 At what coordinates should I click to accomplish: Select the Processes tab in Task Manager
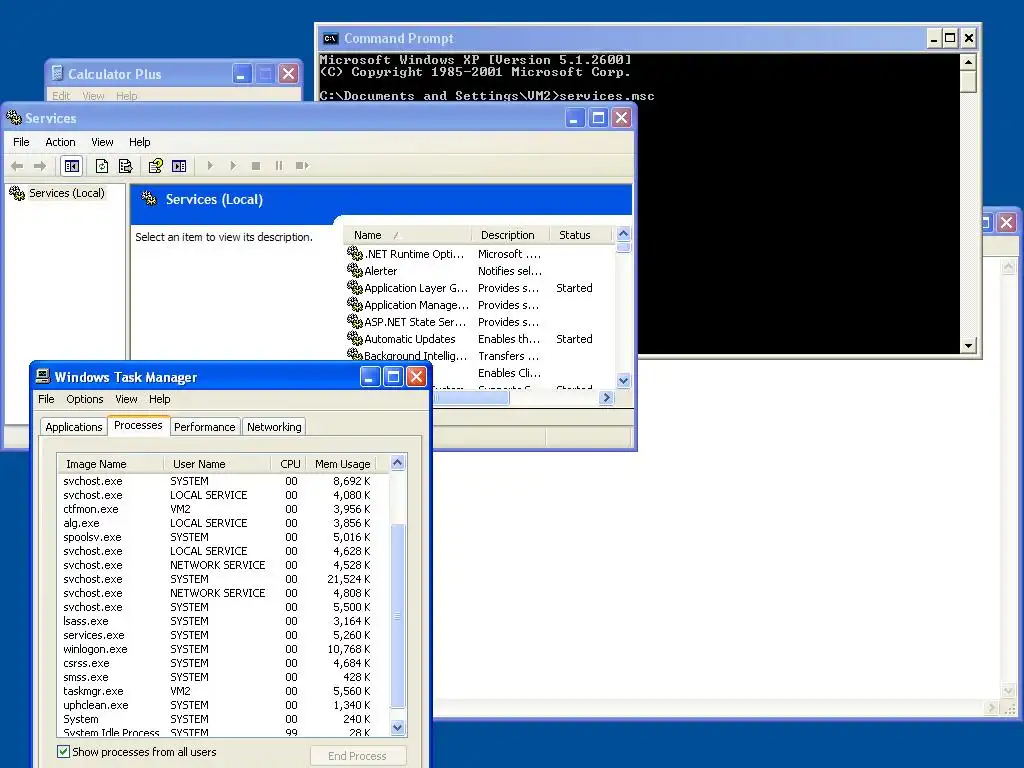pos(138,425)
